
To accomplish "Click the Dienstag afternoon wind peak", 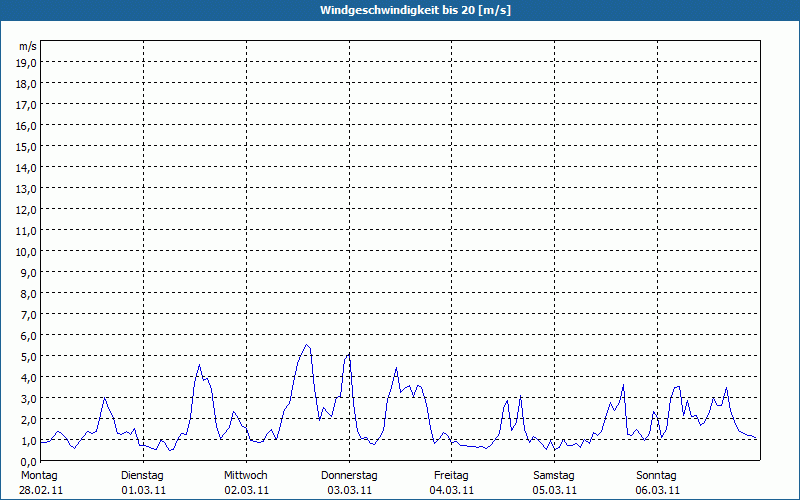I will click(199, 365).
